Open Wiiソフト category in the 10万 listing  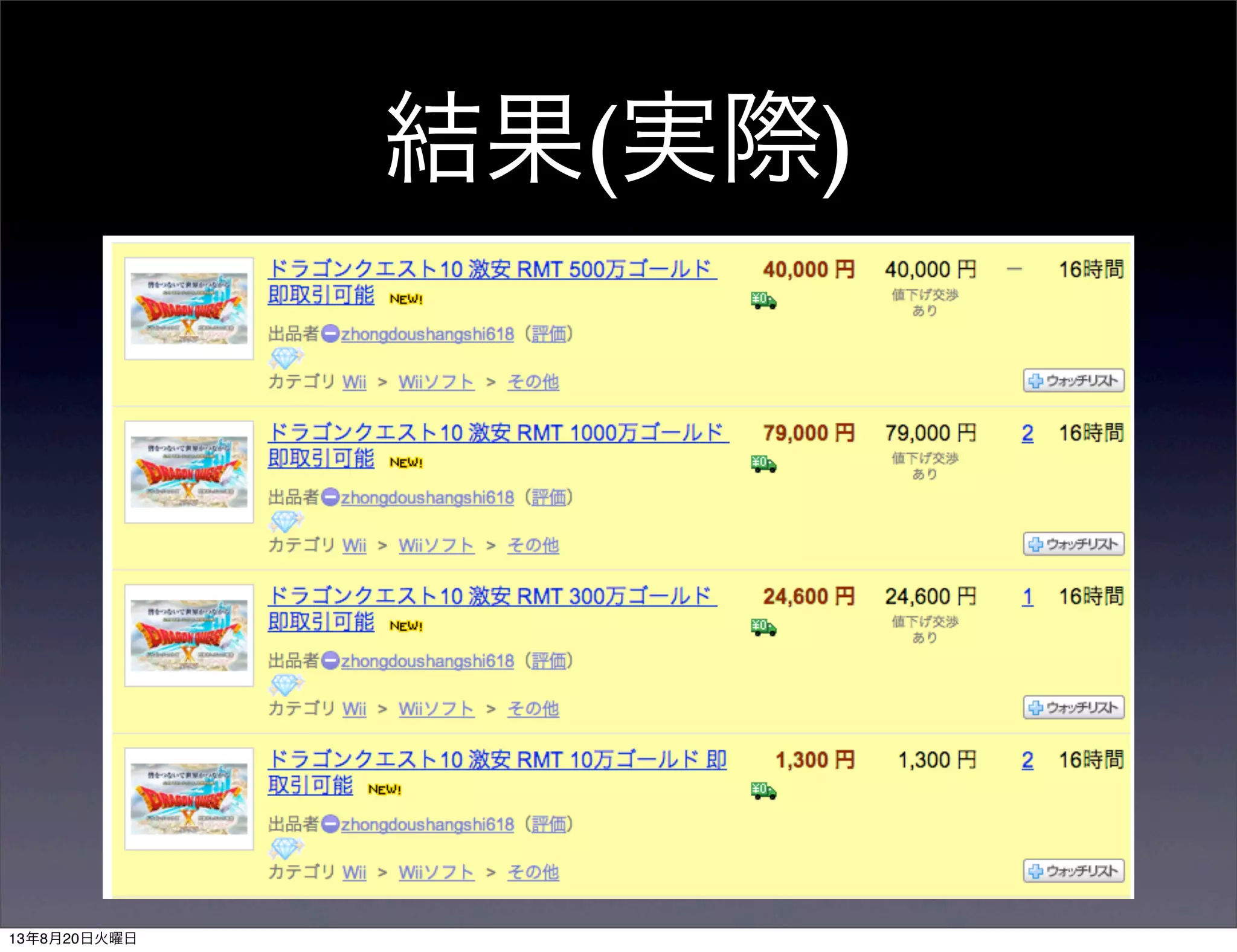[x=436, y=872]
